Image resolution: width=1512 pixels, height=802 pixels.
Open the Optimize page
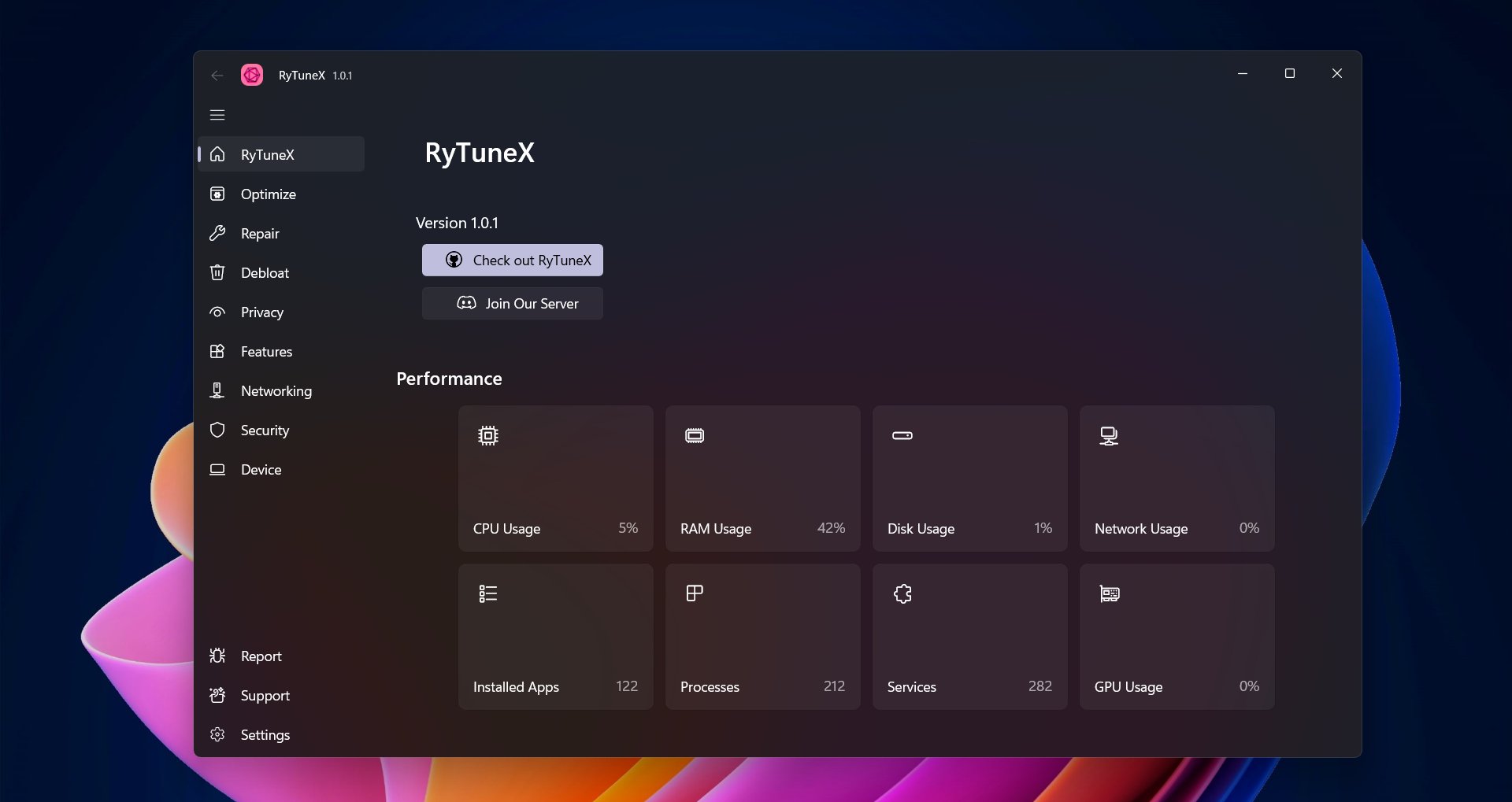[268, 194]
